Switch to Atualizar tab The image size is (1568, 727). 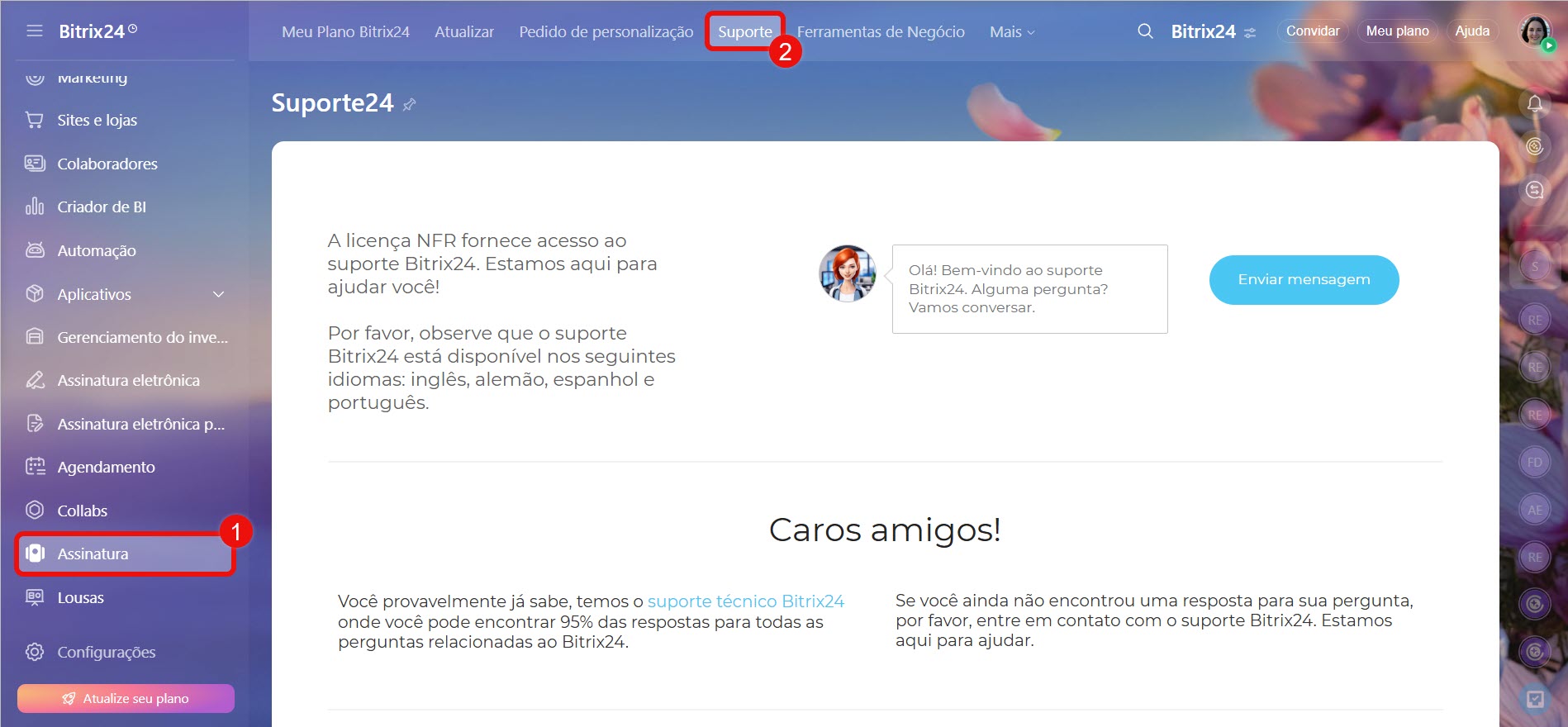[464, 31]
